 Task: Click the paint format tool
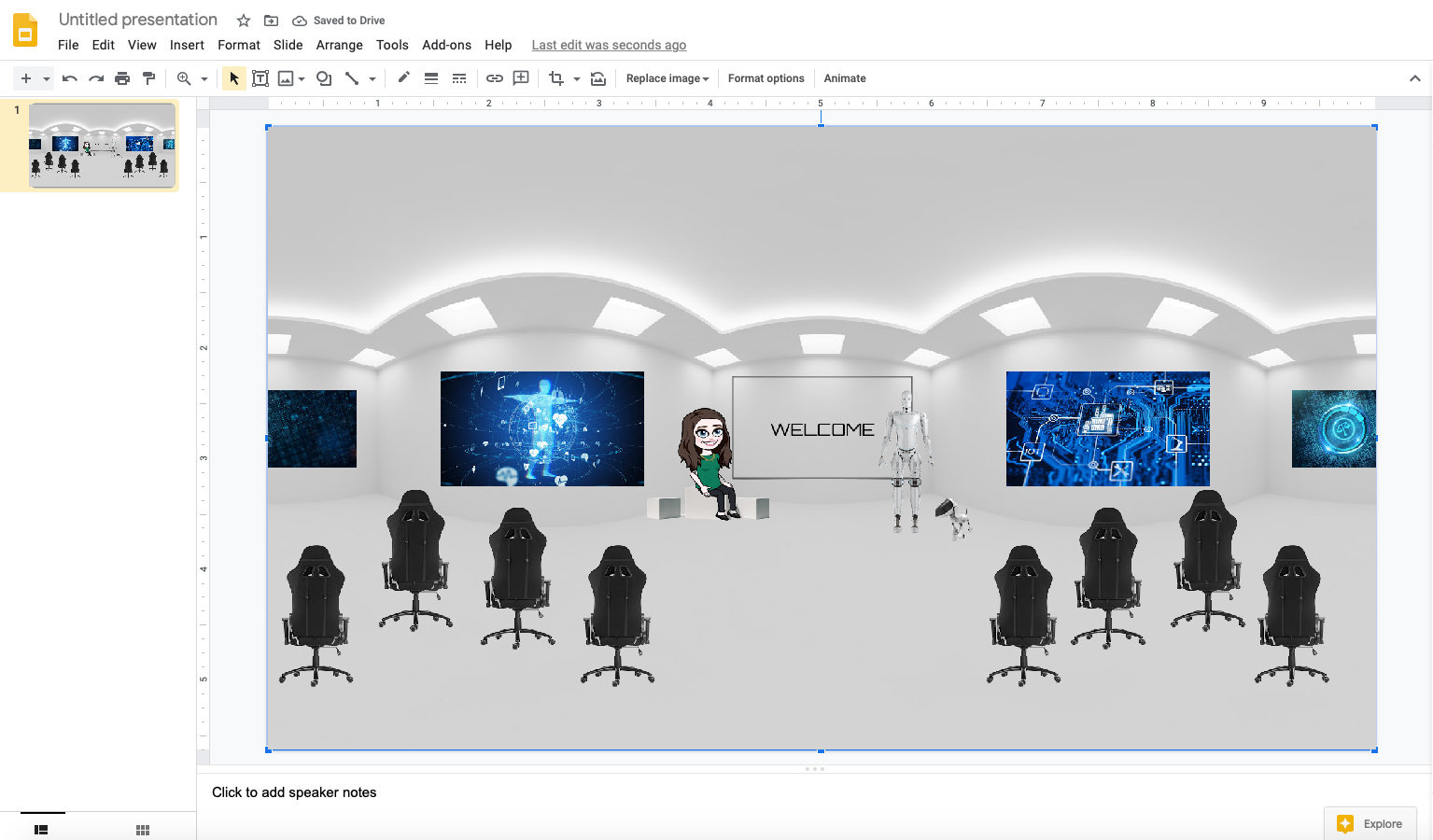[149, 77]
